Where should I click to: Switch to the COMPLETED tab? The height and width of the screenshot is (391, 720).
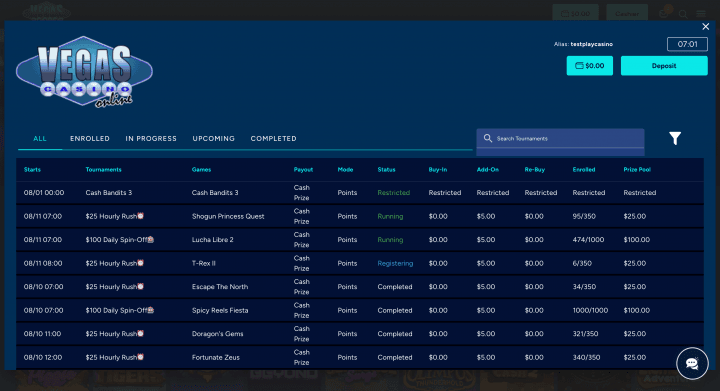[274, 139]
